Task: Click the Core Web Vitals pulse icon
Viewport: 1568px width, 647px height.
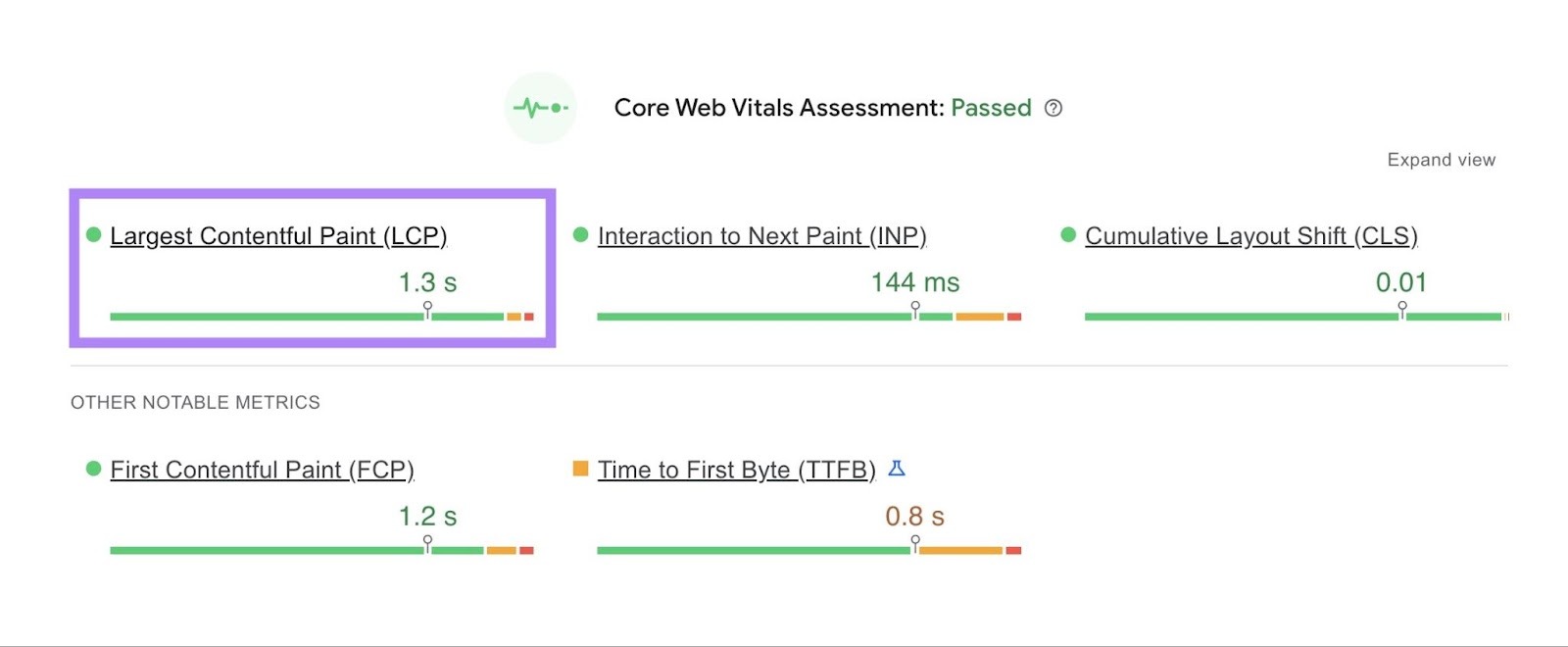Action: [x=541, y=108]
